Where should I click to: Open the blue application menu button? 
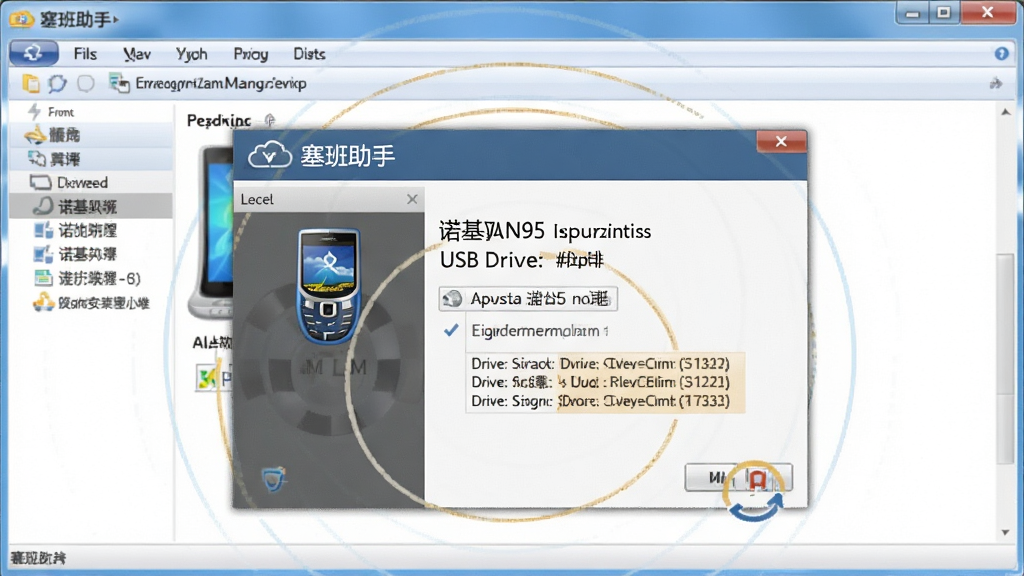point(34,54)
